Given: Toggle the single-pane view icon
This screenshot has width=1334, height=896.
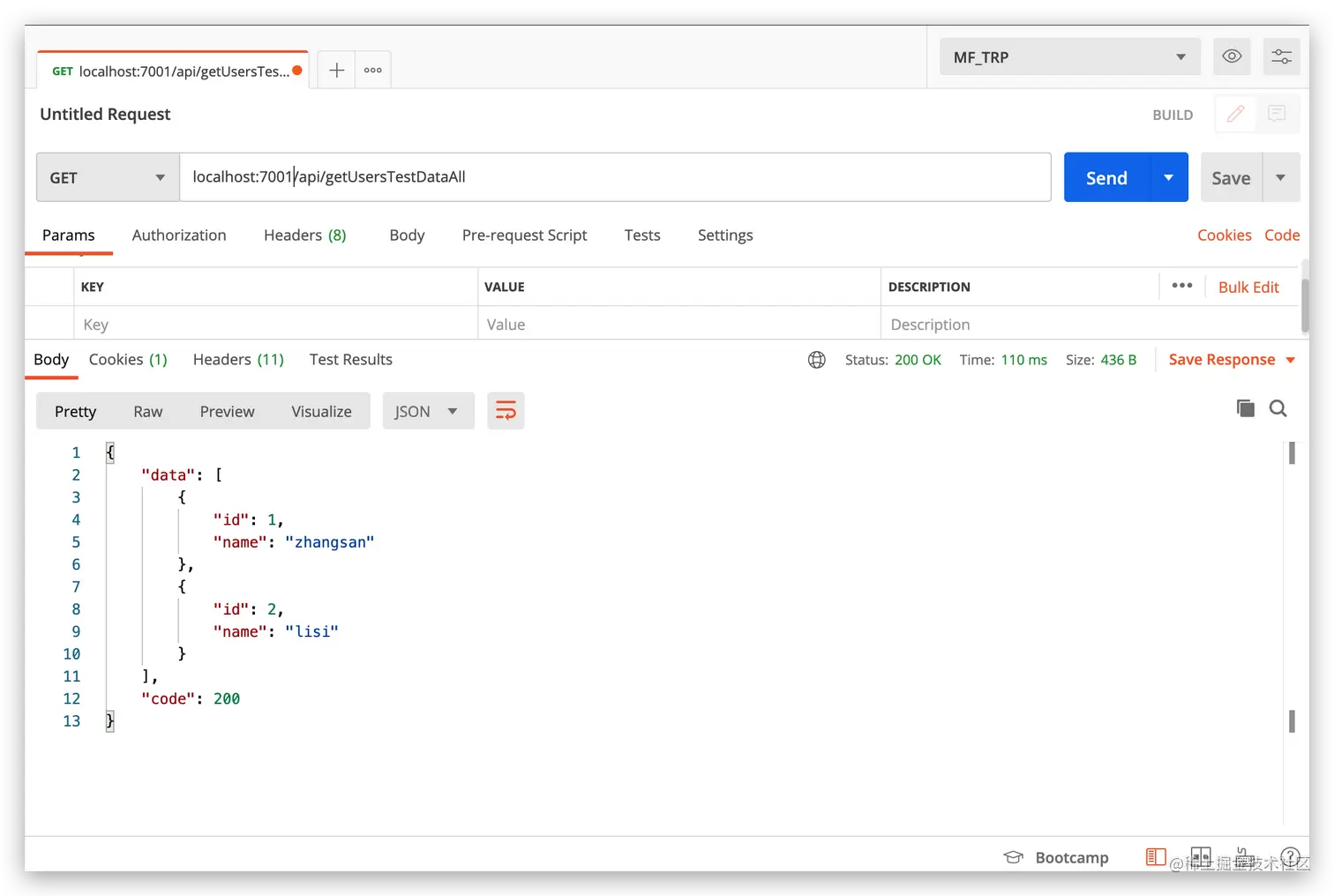Looking at the screenshot, I should (1155, 856).
